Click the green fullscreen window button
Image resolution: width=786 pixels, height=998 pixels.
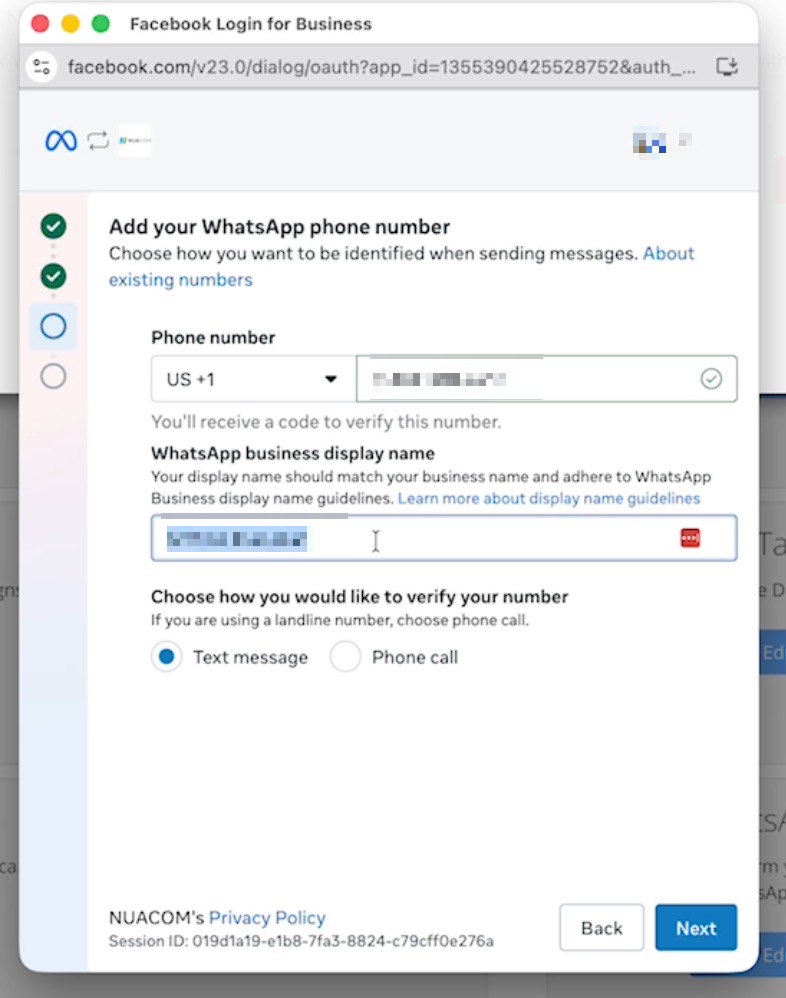(x=101, y=24)
